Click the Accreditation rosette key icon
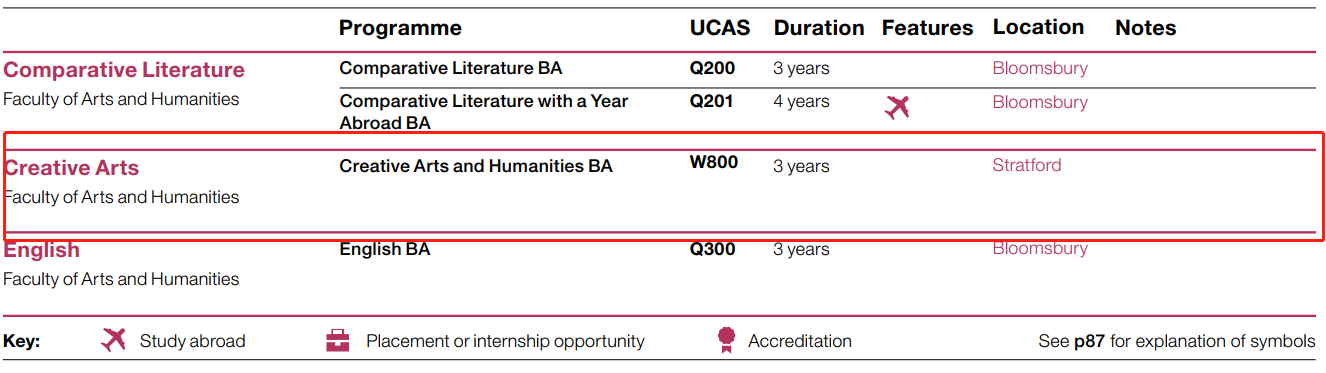1326x373 pixels. point(726,341)
